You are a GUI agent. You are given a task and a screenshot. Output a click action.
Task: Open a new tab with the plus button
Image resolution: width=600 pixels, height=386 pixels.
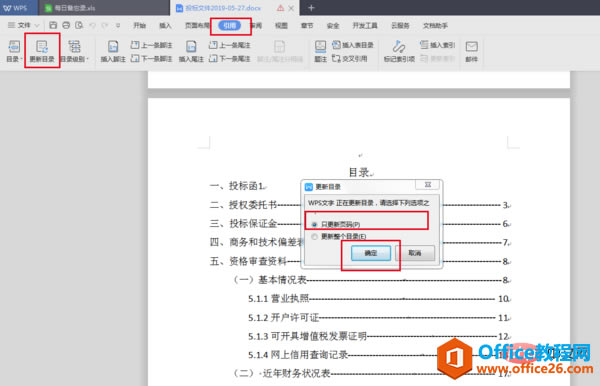[x=311, y=8]
